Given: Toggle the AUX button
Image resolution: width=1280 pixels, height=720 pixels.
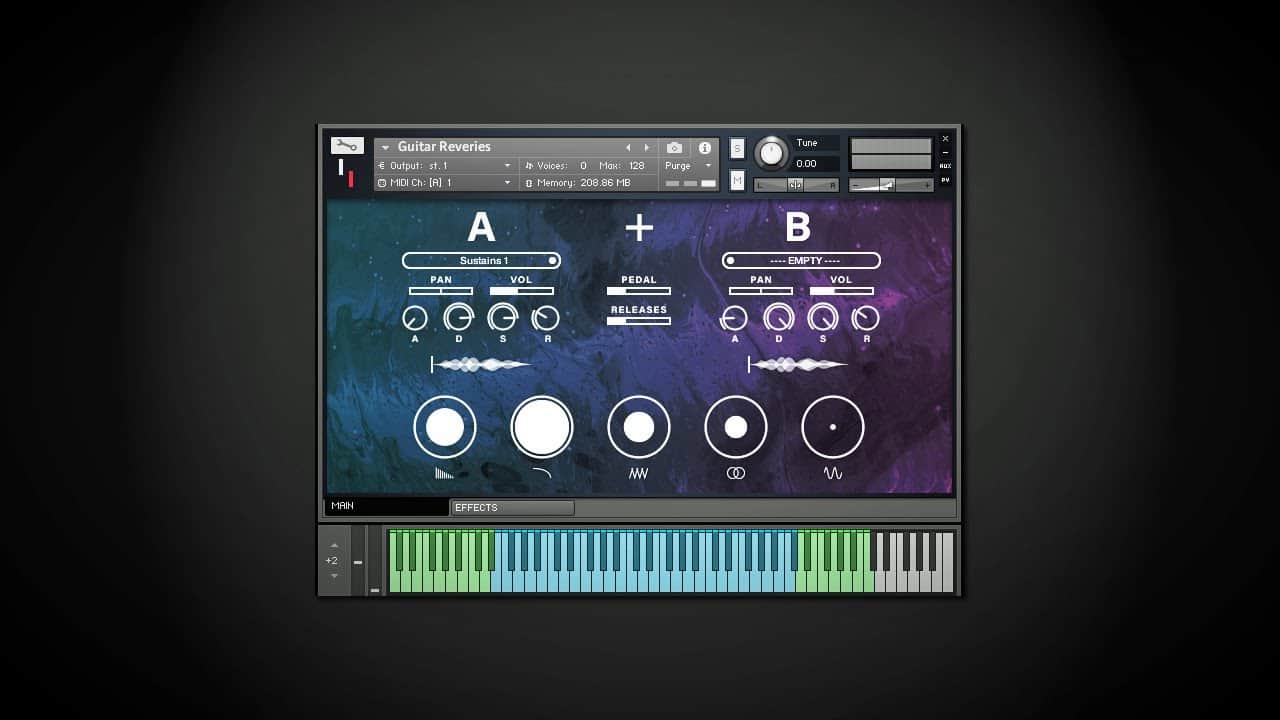Looking at the screenshot, I should click(x=945, y=166).
